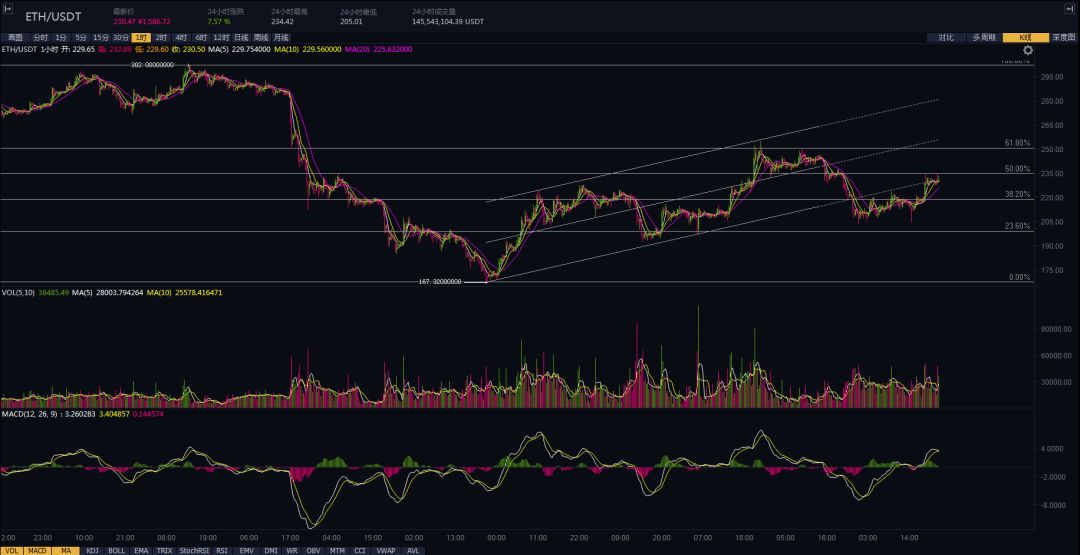Select the 1分 interval
Screen dimensions: 1080x555
pyautogui.click(x=62, y=38)
